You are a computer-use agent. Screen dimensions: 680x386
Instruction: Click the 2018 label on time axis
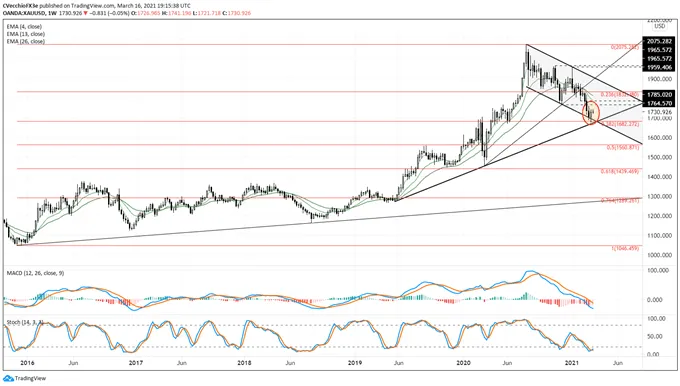tap(245, 363)
